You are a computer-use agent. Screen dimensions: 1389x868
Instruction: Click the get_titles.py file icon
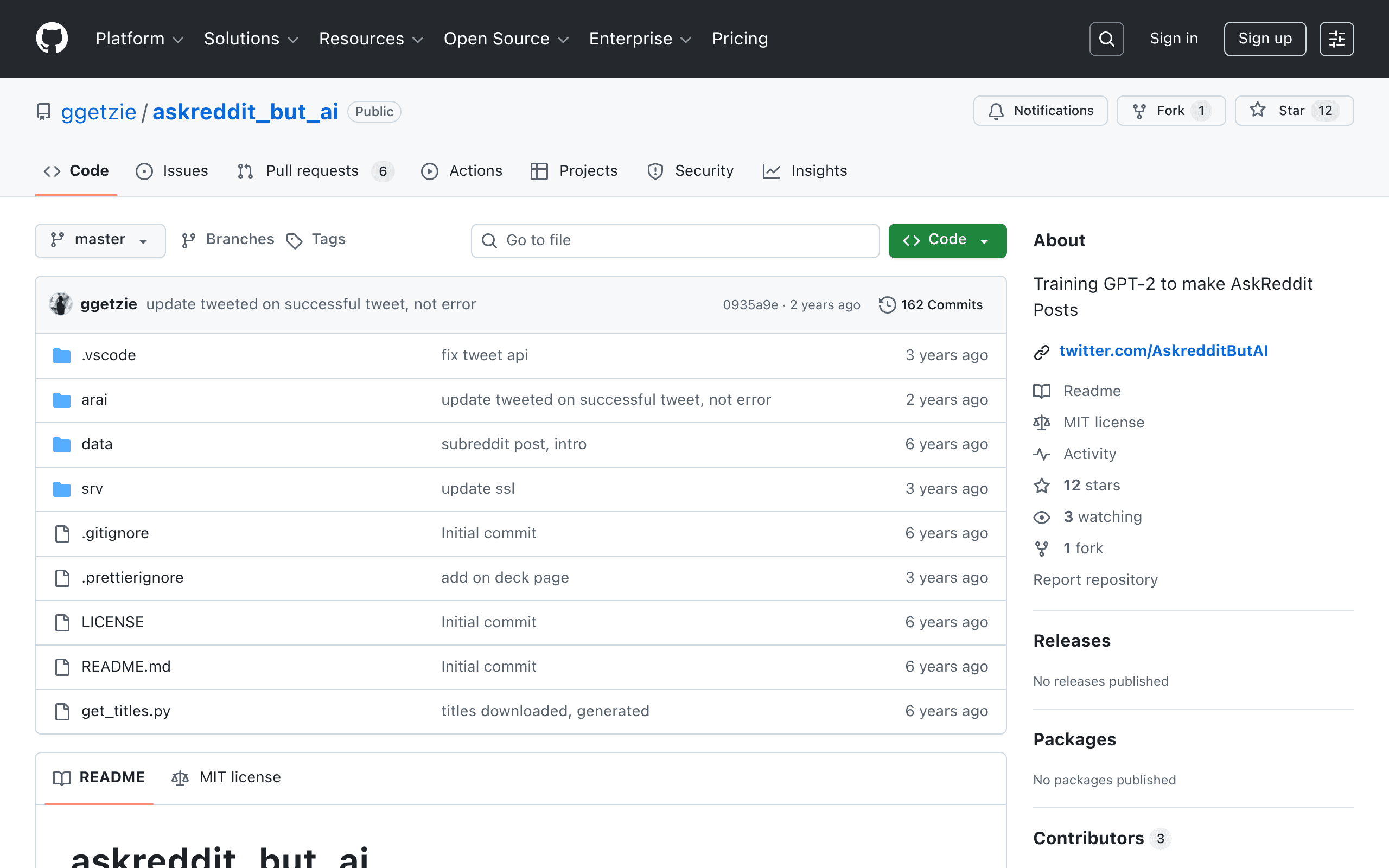(62, 711)
